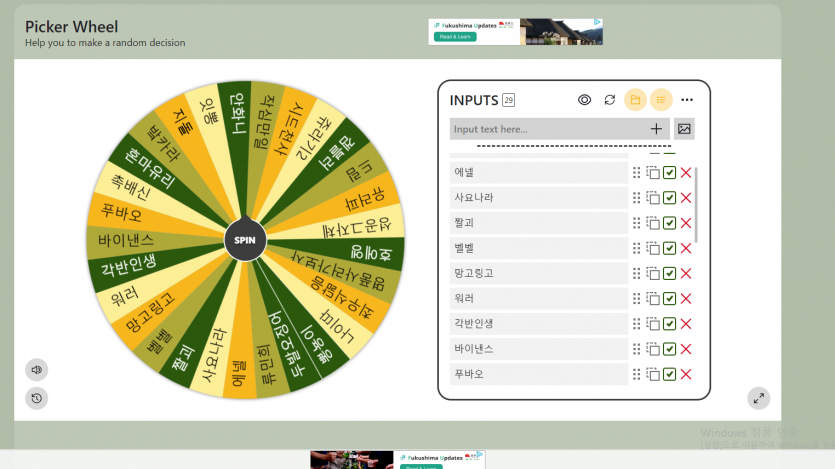Grab the drag handle of 짤괴
This screenshot has height=469, width=835.
tap(636, 223)
